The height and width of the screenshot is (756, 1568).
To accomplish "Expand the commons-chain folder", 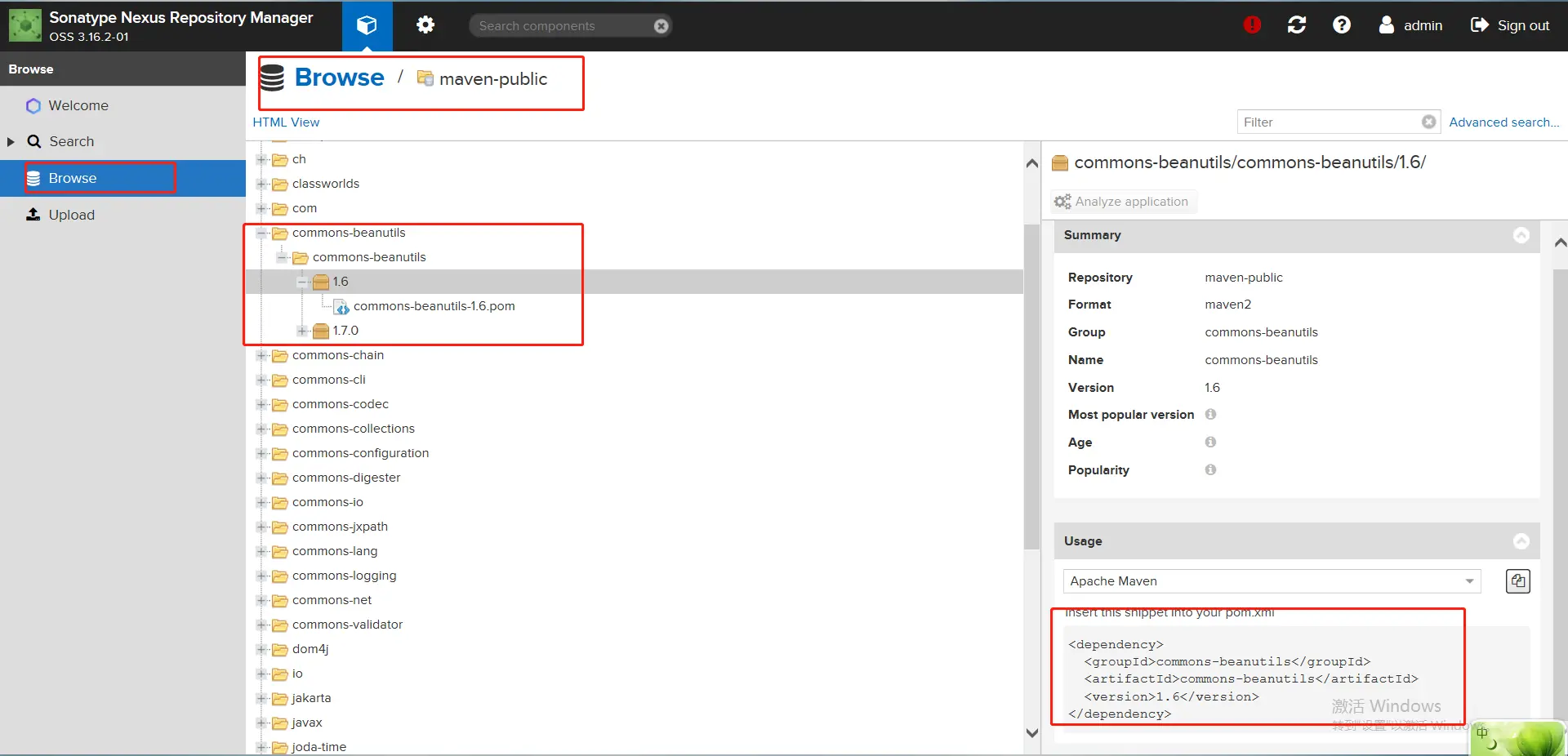I will coord(261,355).
